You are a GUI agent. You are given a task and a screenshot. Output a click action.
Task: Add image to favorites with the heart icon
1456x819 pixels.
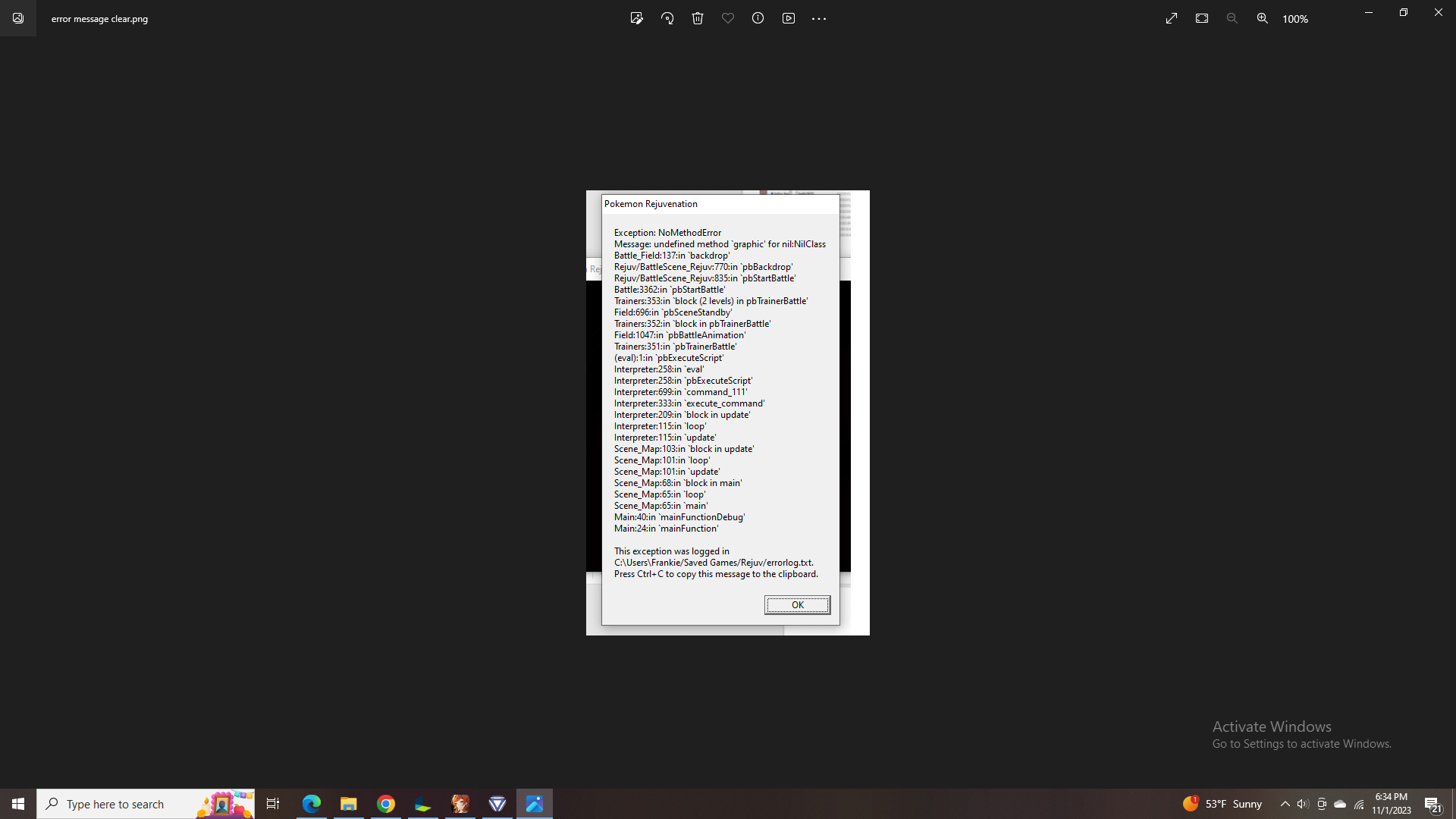point(728,18)
